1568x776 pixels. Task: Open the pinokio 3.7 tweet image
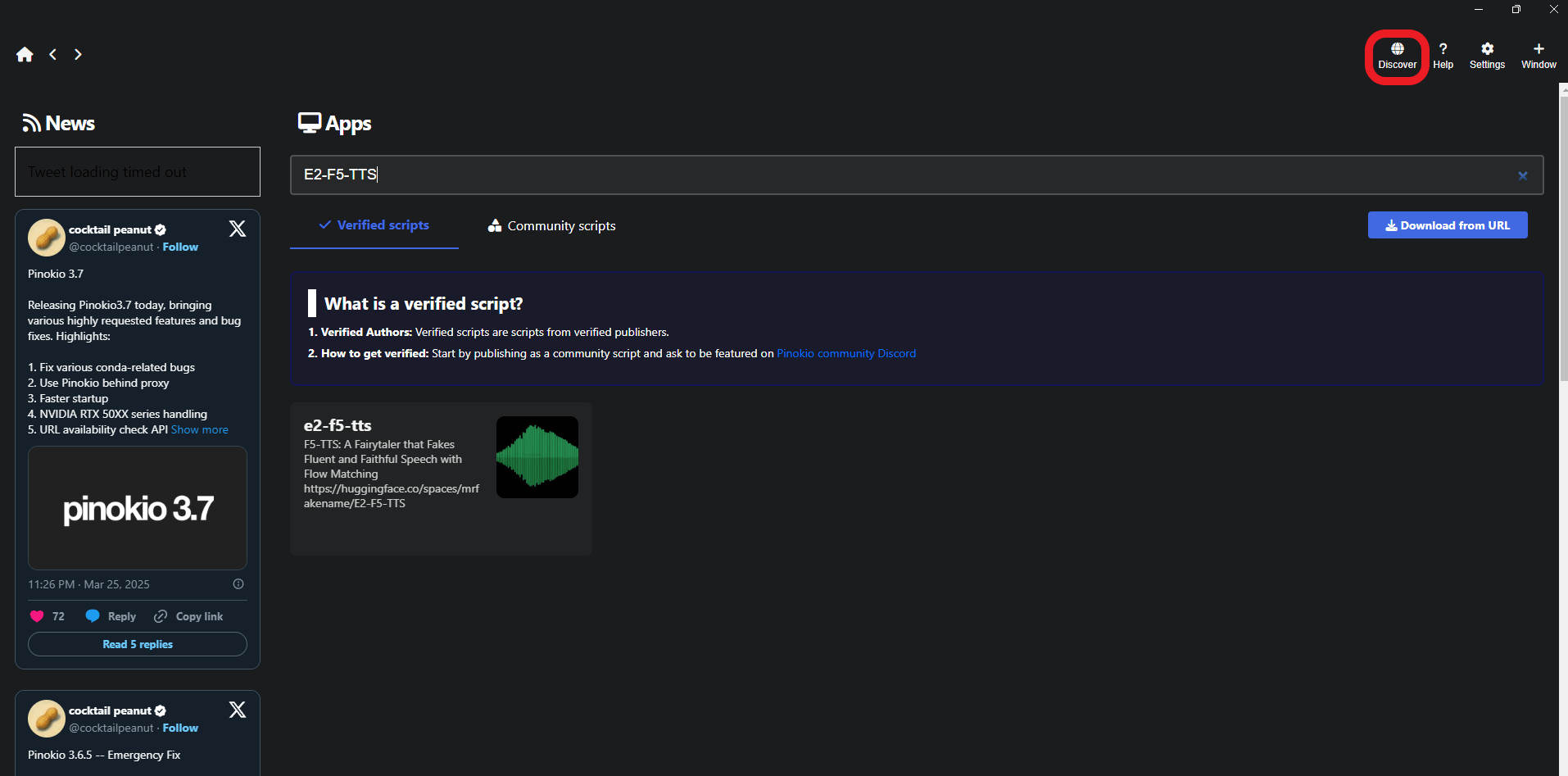point(138,508)
